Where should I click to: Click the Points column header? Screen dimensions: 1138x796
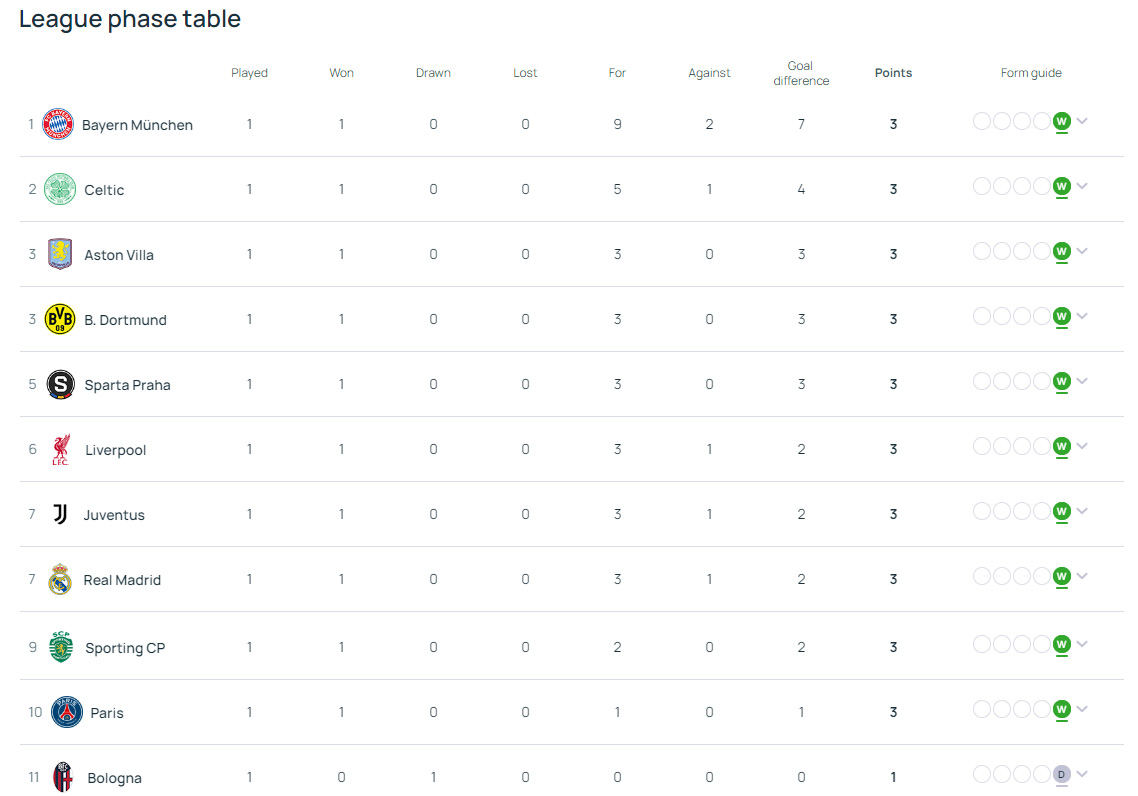coord(893,73)
